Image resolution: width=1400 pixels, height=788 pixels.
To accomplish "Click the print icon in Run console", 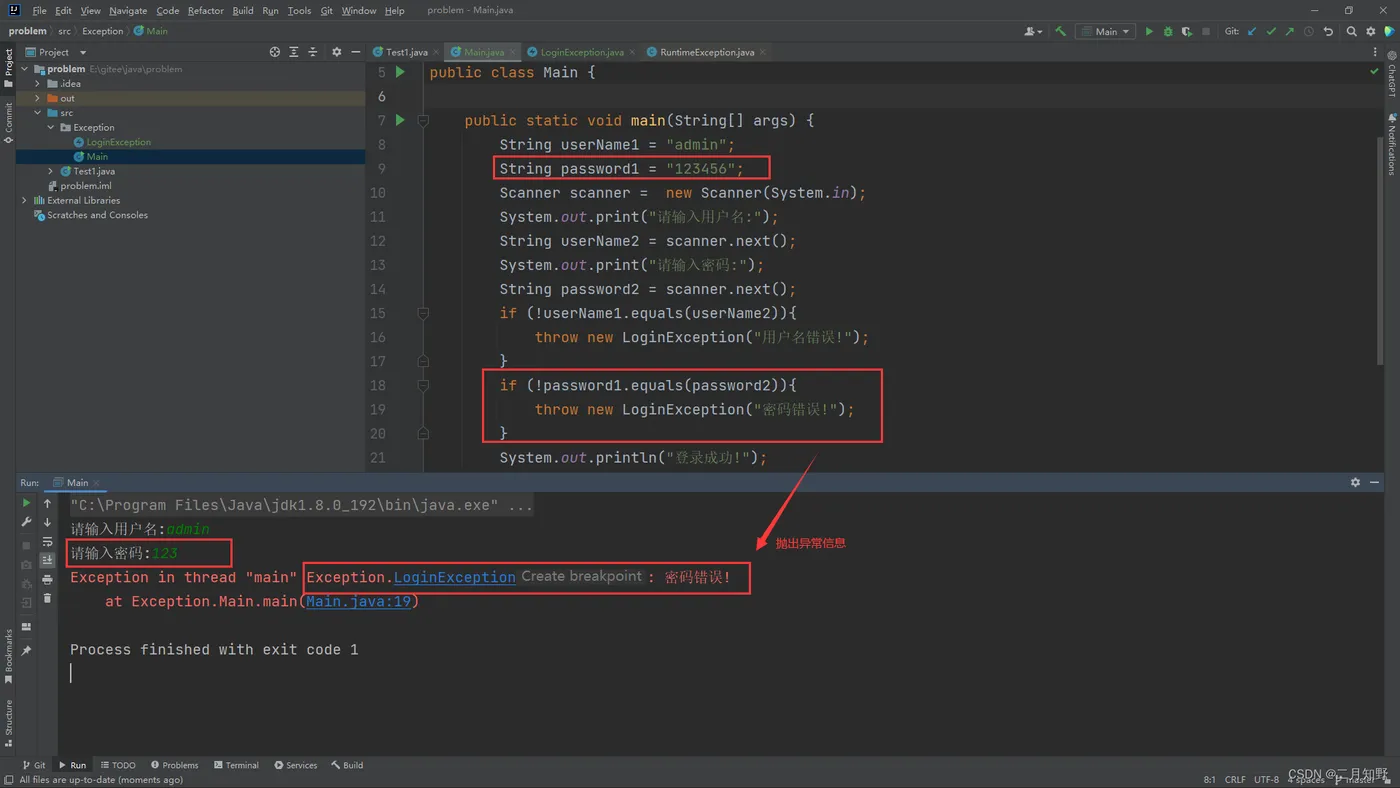I will pyautogui.click(x=47, y=579).
